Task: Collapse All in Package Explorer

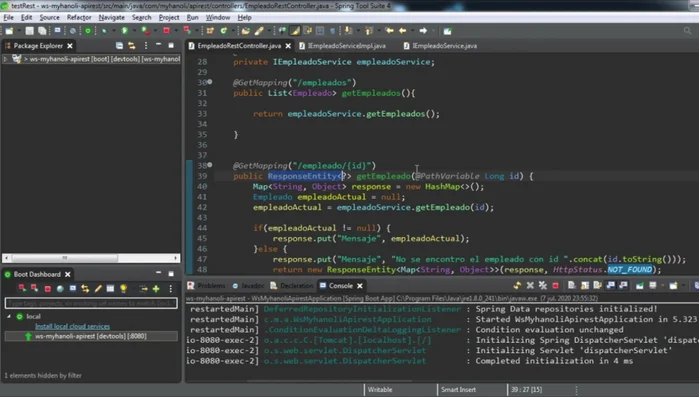Action: (119, 45)
